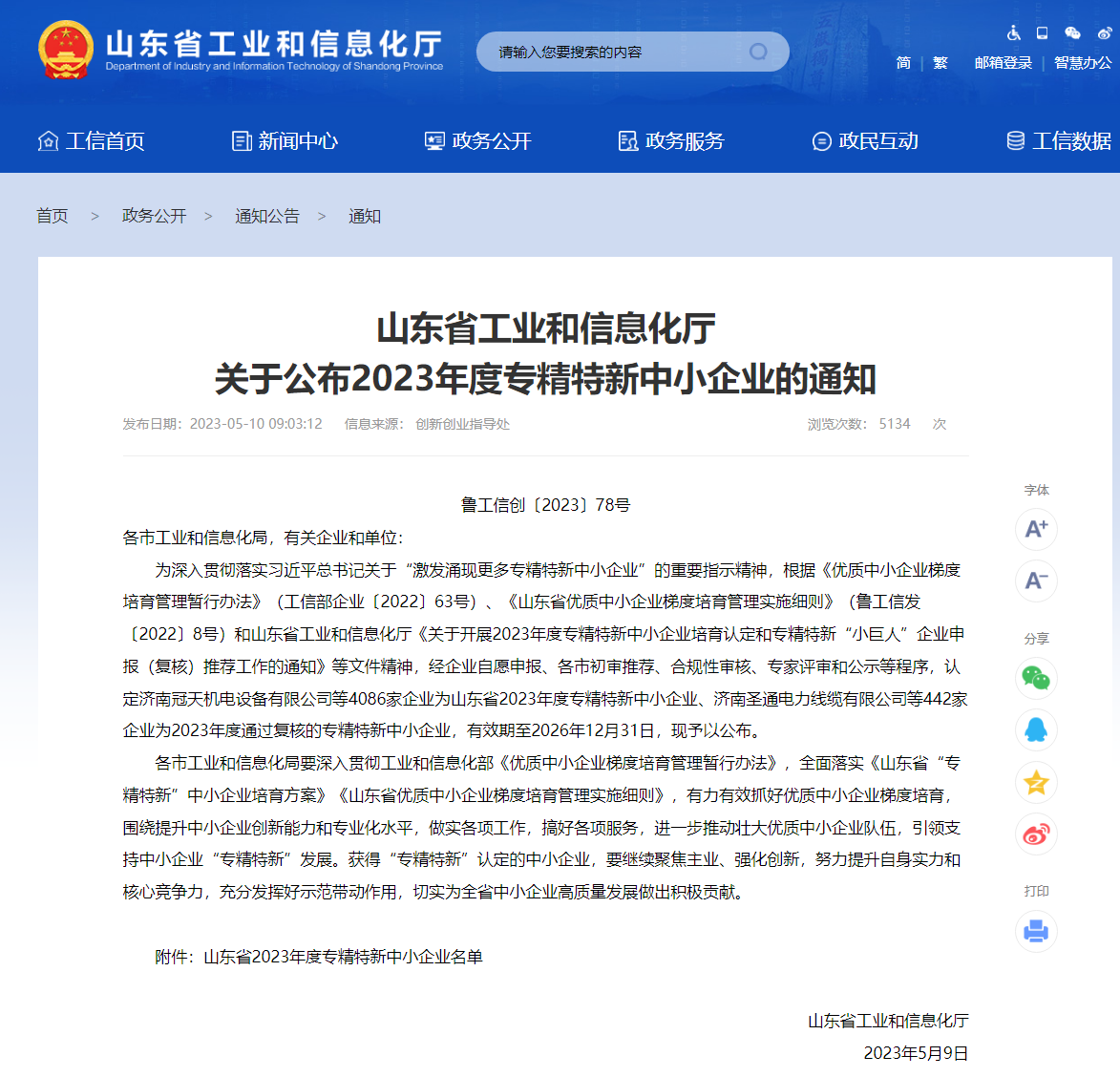Click 首页 in the breadcrumb trail
Viewport: 1120px width, 1077px height.
[x=53, y=216]
